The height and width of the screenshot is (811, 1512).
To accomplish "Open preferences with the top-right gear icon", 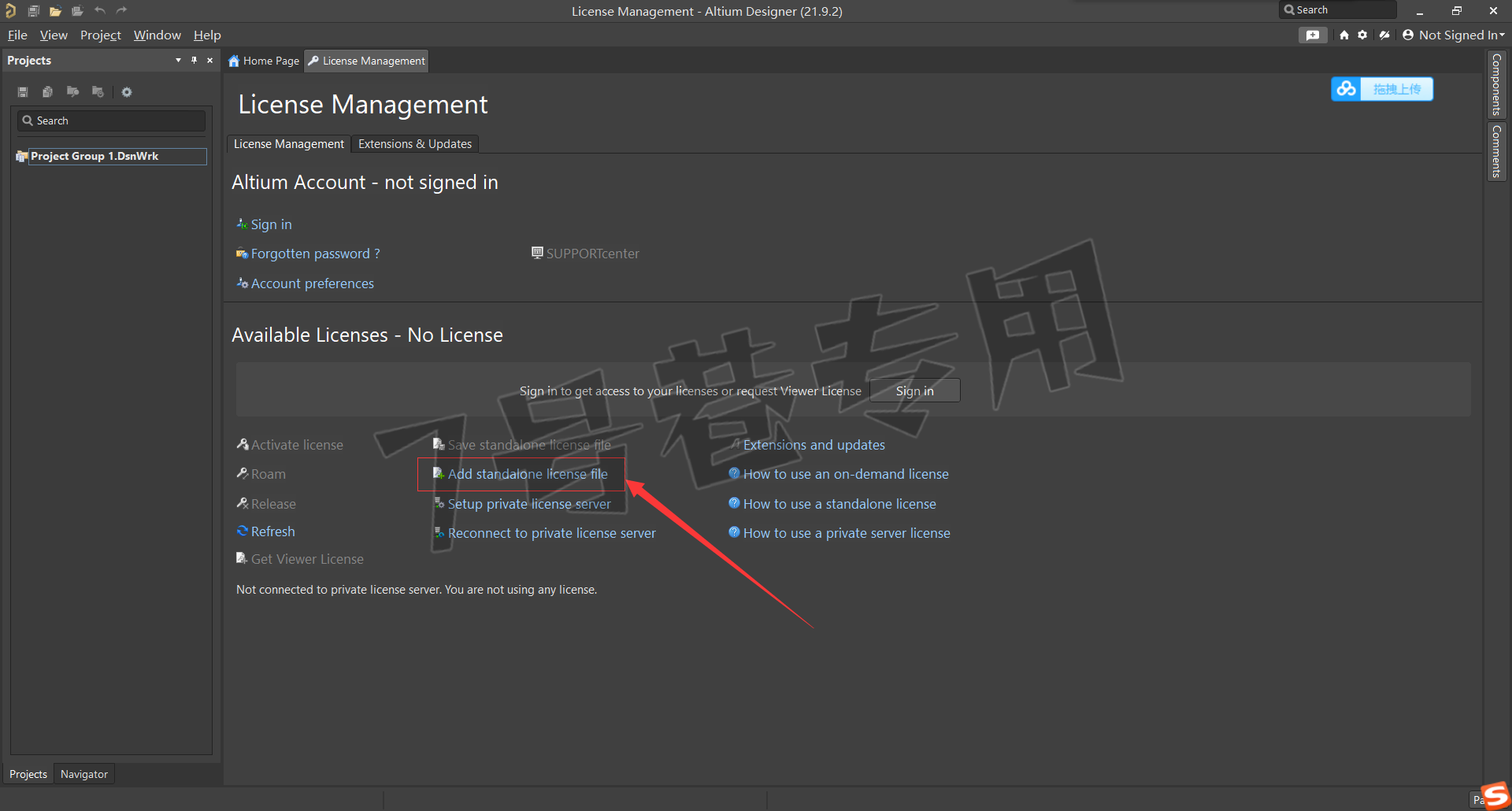I will (x=1362, y=35).
